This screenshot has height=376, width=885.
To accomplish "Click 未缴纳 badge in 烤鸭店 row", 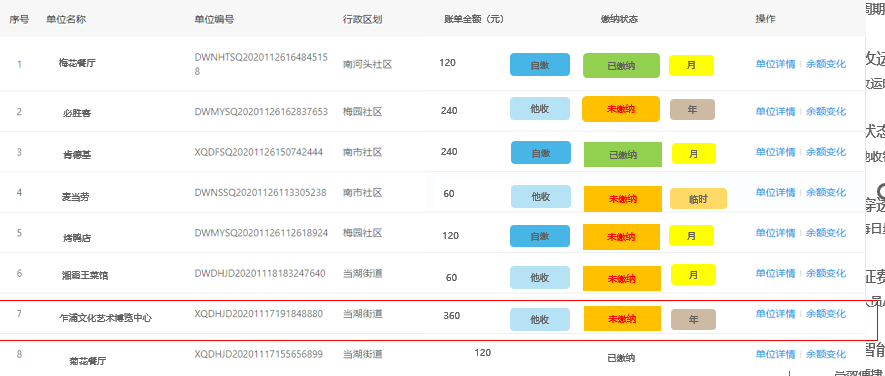I will pos(621,237).
